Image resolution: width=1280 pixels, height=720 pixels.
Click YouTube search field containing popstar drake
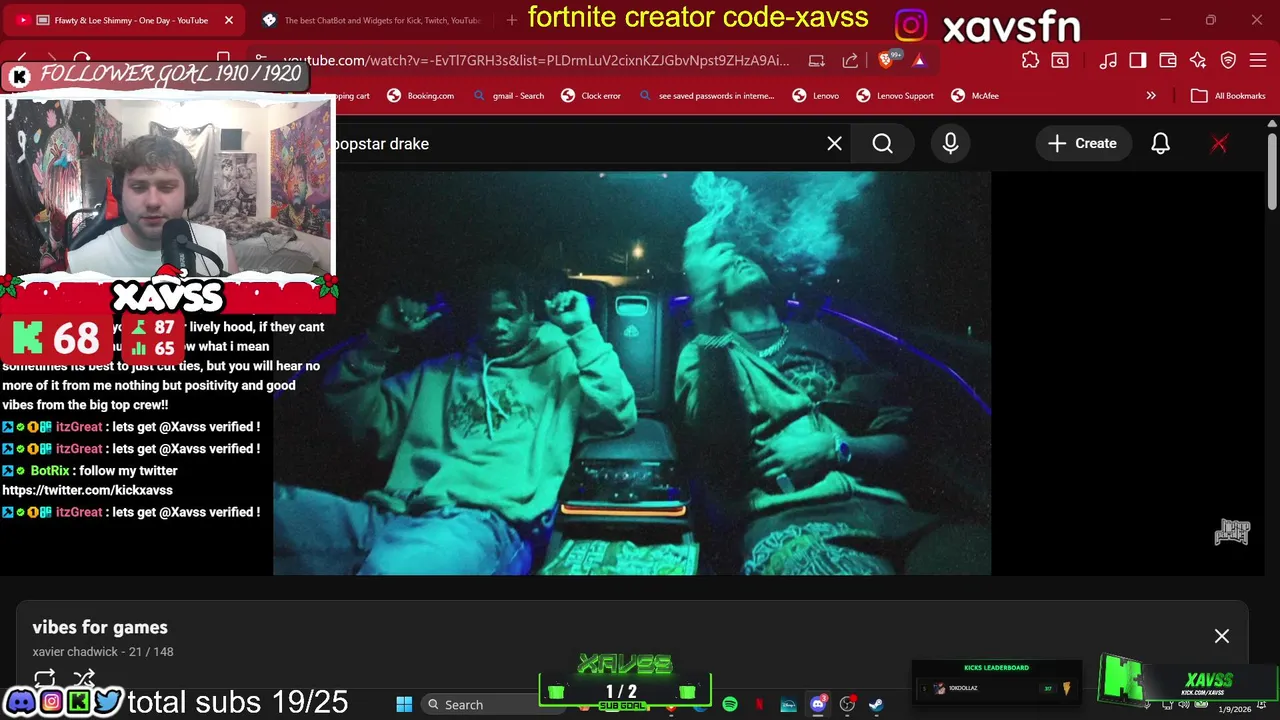click(x=575, y=144)
